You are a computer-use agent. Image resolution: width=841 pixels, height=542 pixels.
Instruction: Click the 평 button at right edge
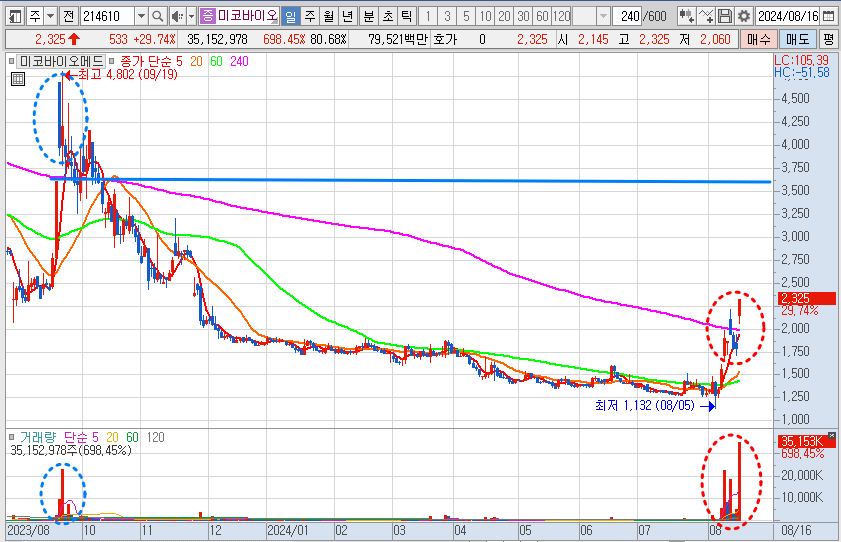pos(829,39)
